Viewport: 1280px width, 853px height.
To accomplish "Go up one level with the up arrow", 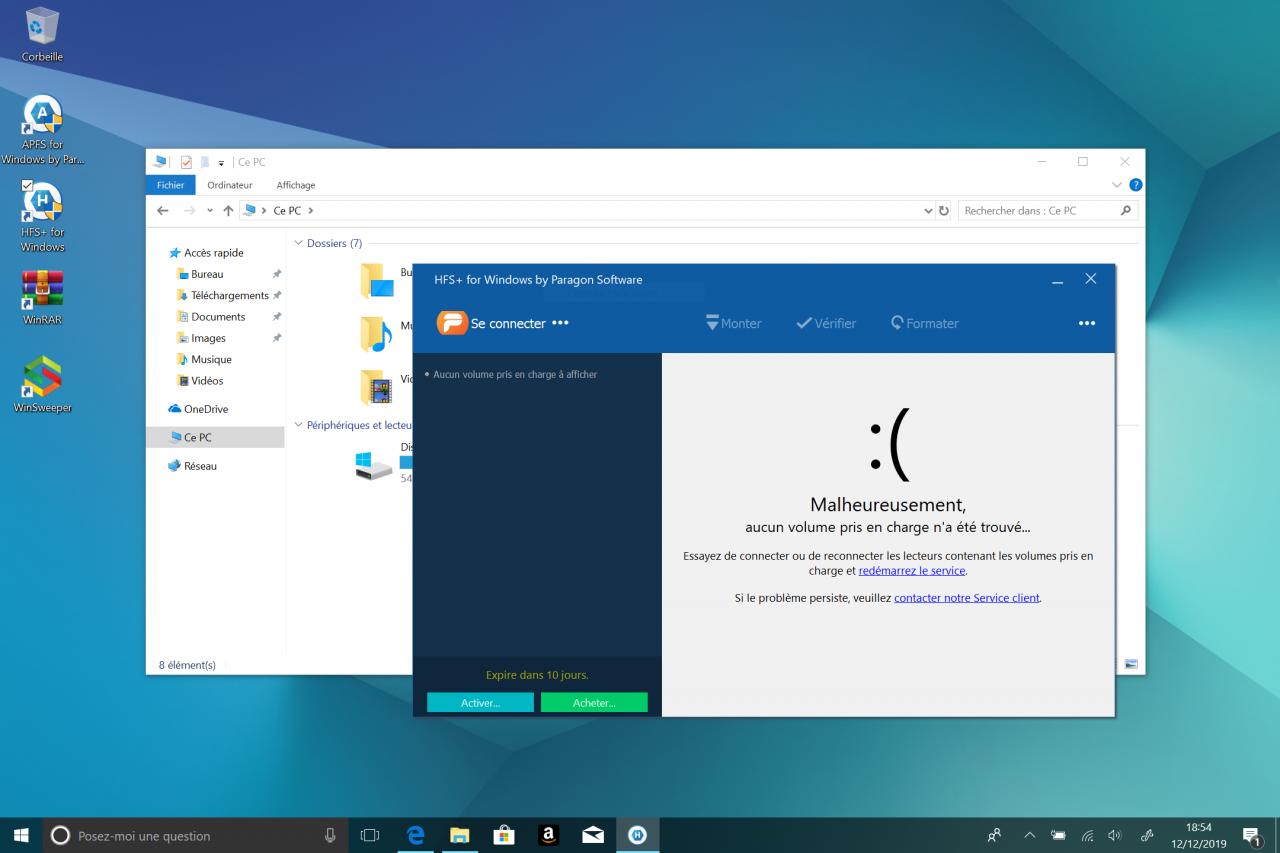I will click(x=228, y=211).
